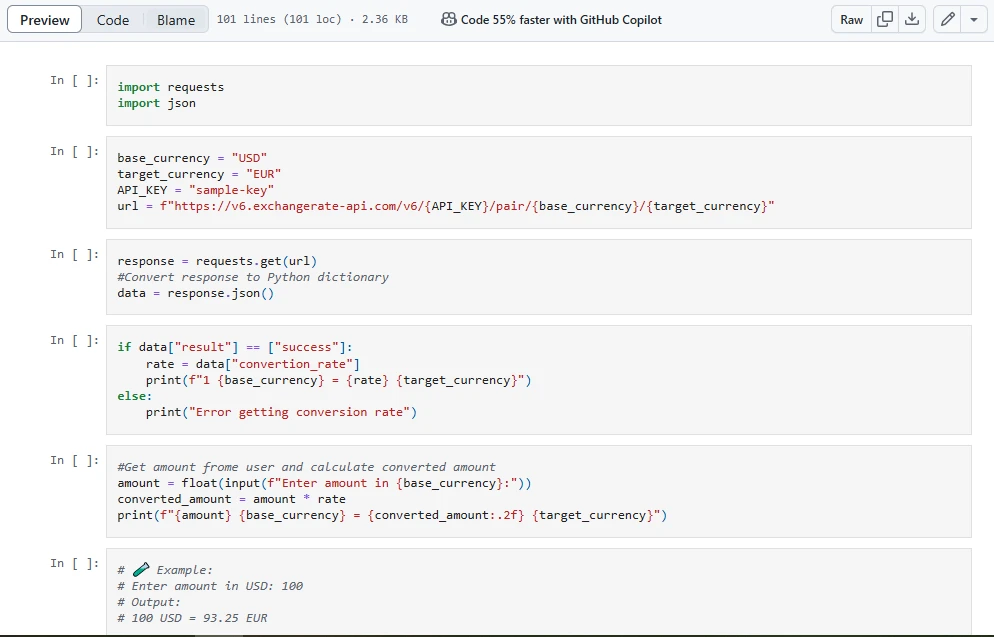Download the raw file icon
Viewport: 994px width, 637px height.
coord(911,20)
